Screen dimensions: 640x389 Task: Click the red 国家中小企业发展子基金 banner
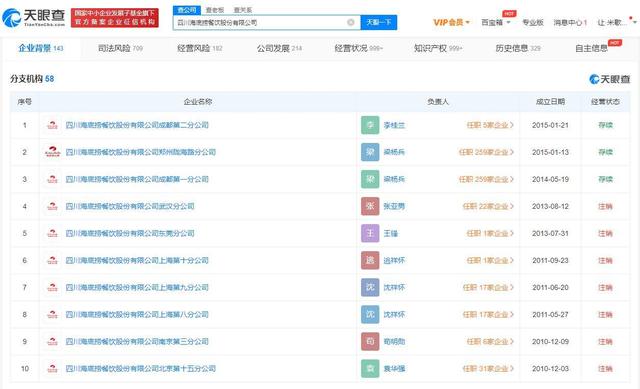pos(115,18)
